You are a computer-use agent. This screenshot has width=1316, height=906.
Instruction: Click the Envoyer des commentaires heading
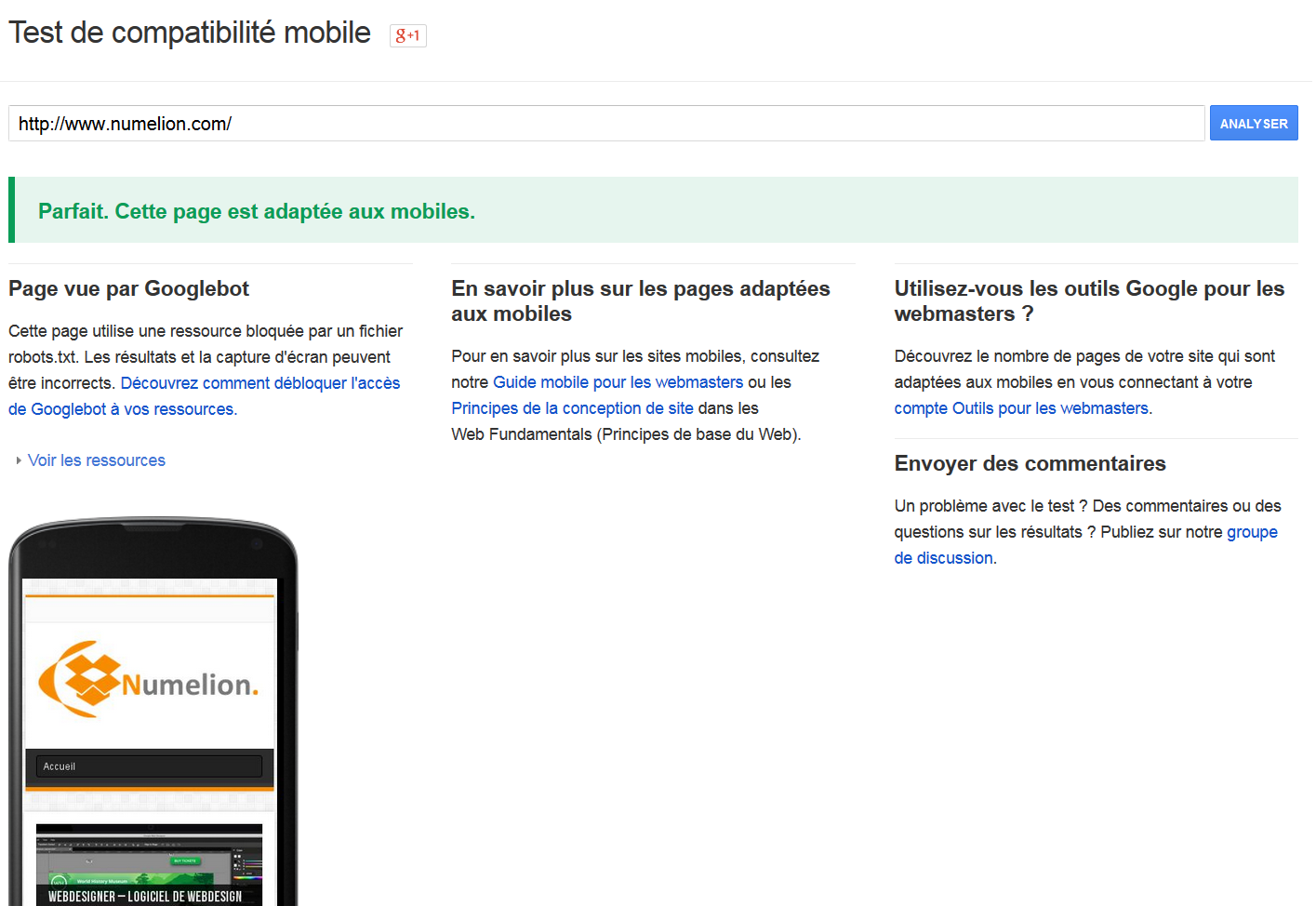1030,463
